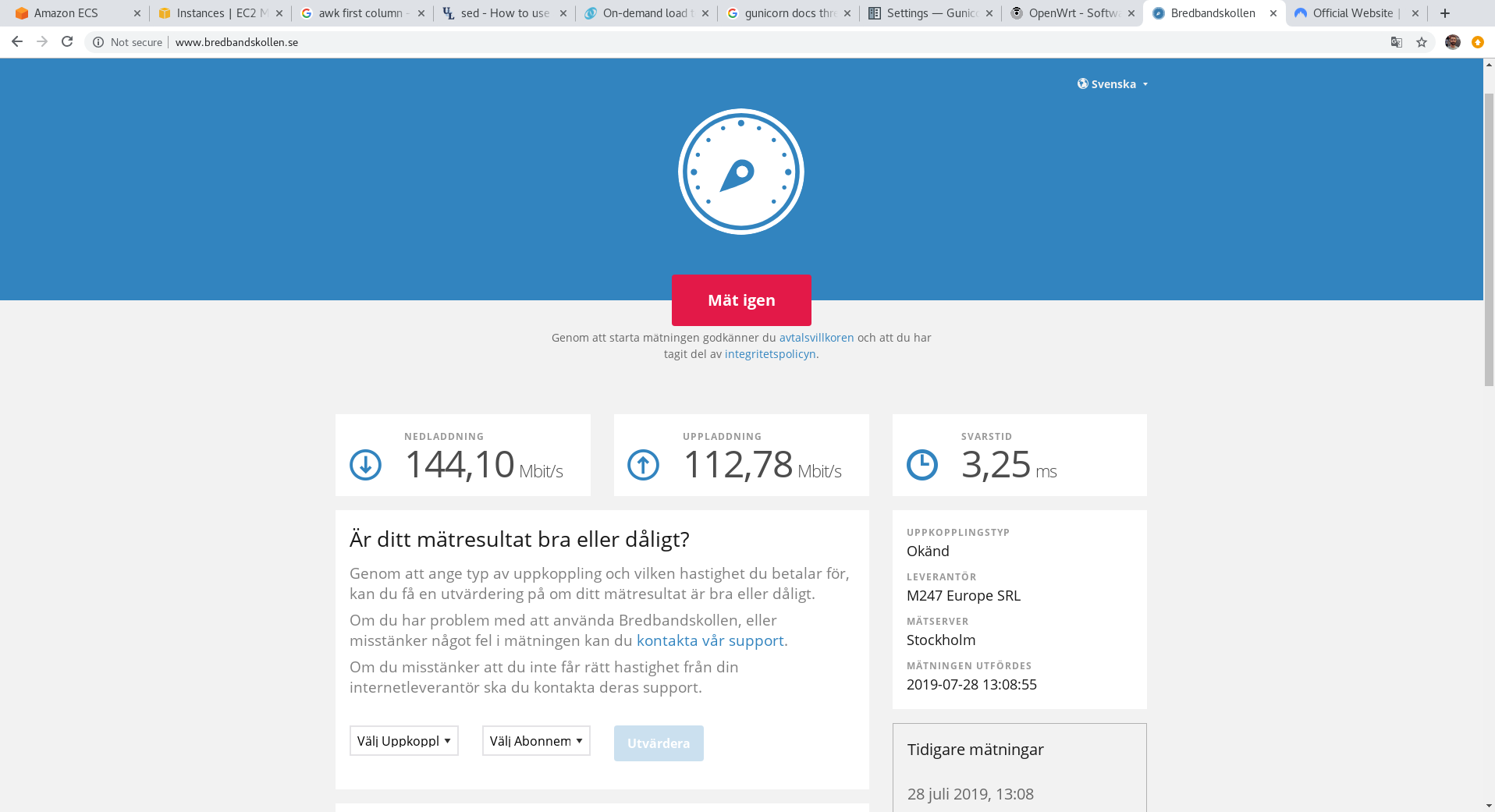Click the Okänd connection type value

[x=928, y=551]
